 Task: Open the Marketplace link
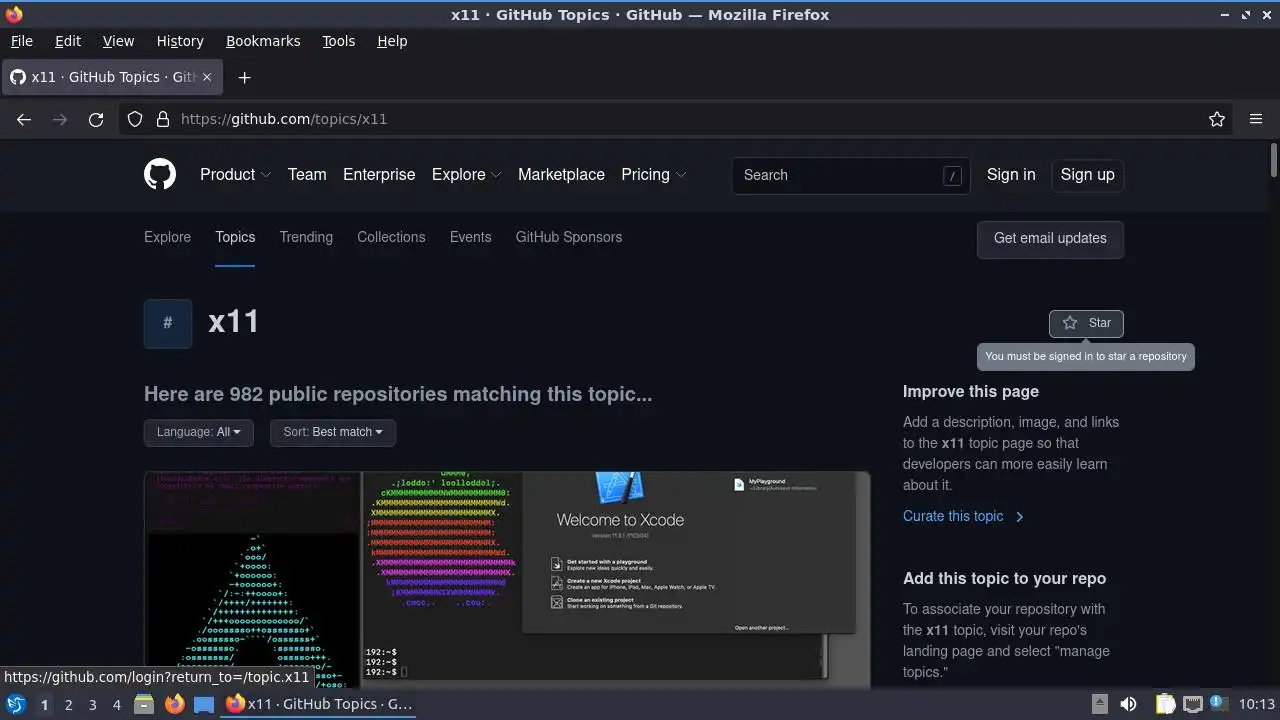pyautogui.click(x=561, y=174)
